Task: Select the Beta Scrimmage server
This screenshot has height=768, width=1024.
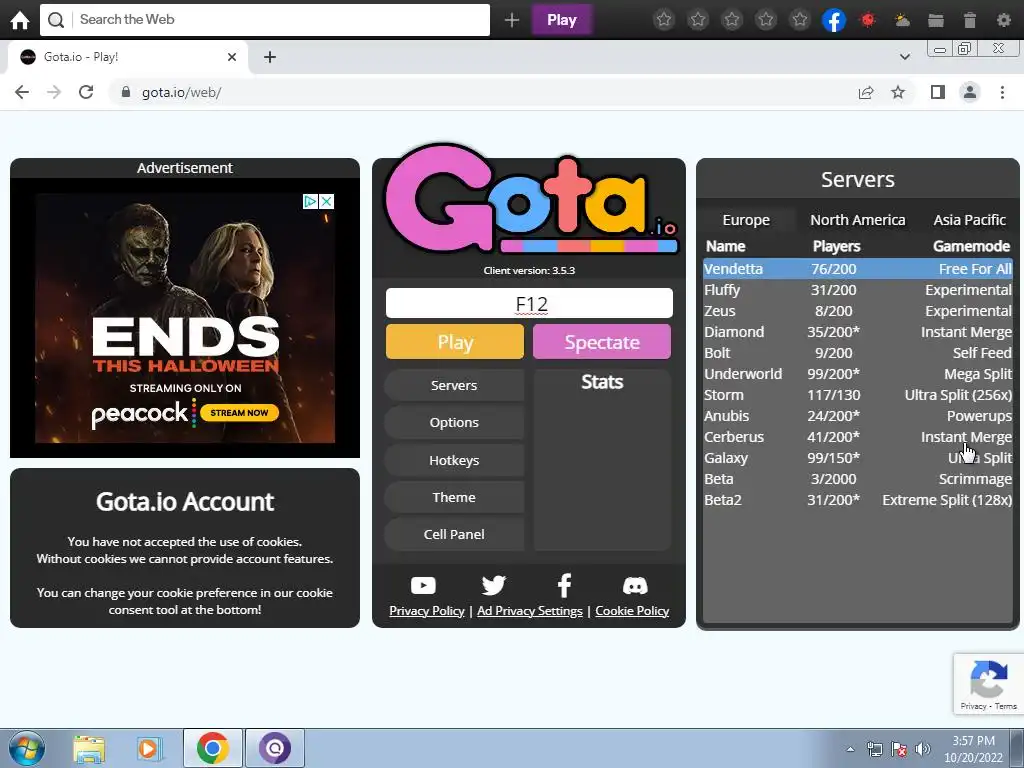Action: click(x=857, y=479)
